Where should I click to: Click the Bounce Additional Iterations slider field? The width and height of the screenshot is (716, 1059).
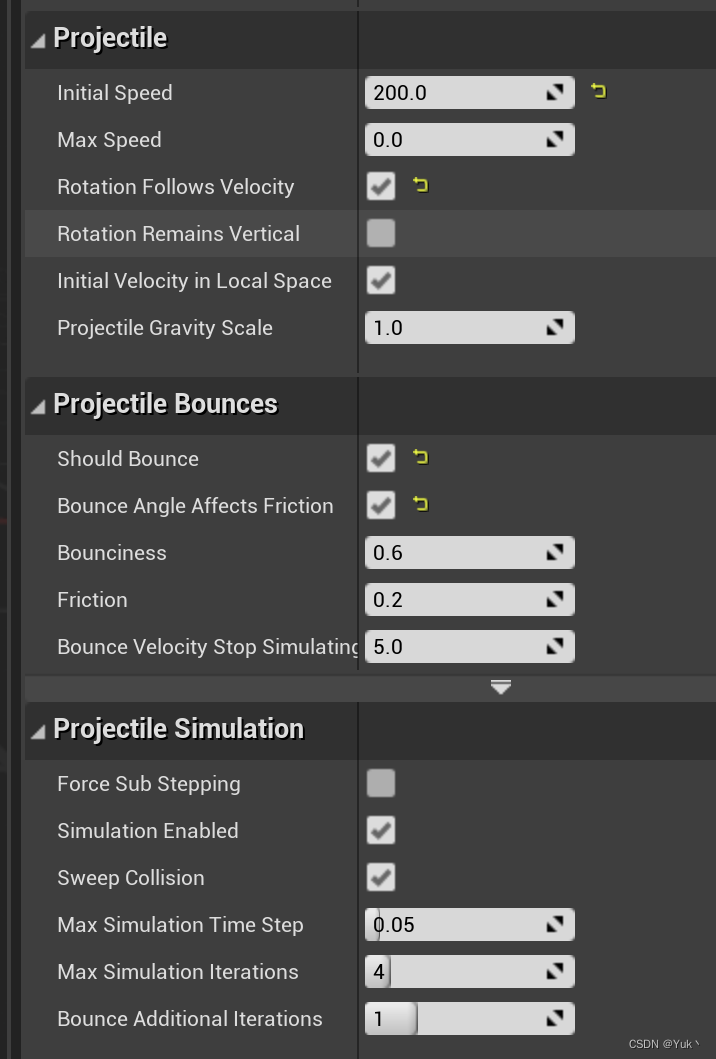[x=460, y=1018]
